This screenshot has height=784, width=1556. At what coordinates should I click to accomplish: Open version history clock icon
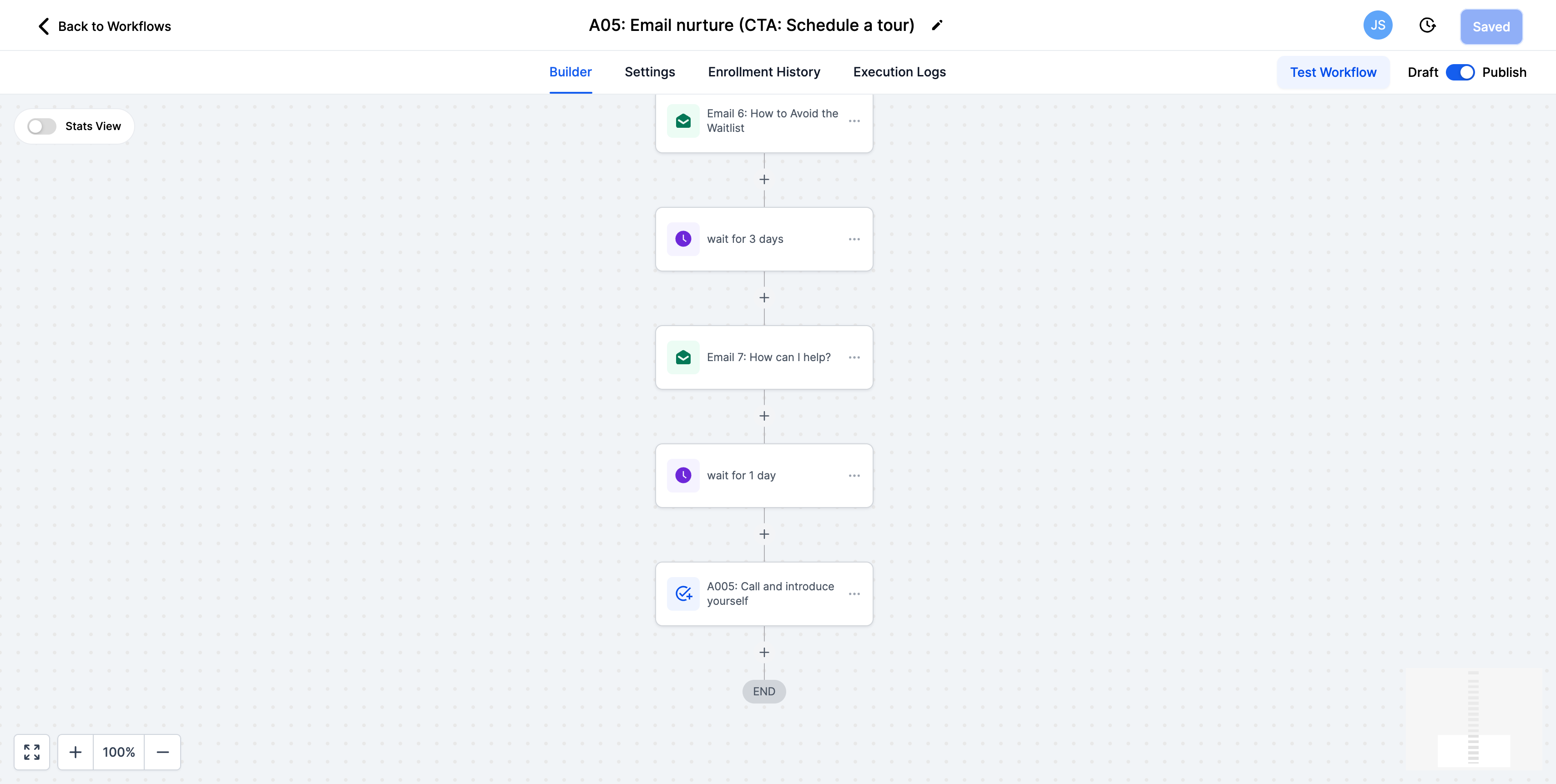(1427, 25)
